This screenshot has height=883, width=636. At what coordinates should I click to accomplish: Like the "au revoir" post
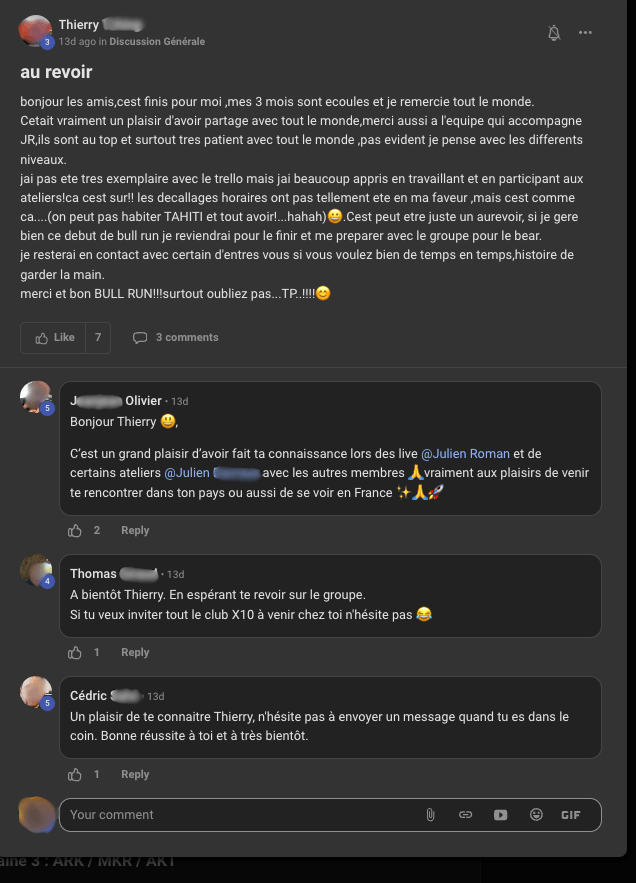pos(54,338)
